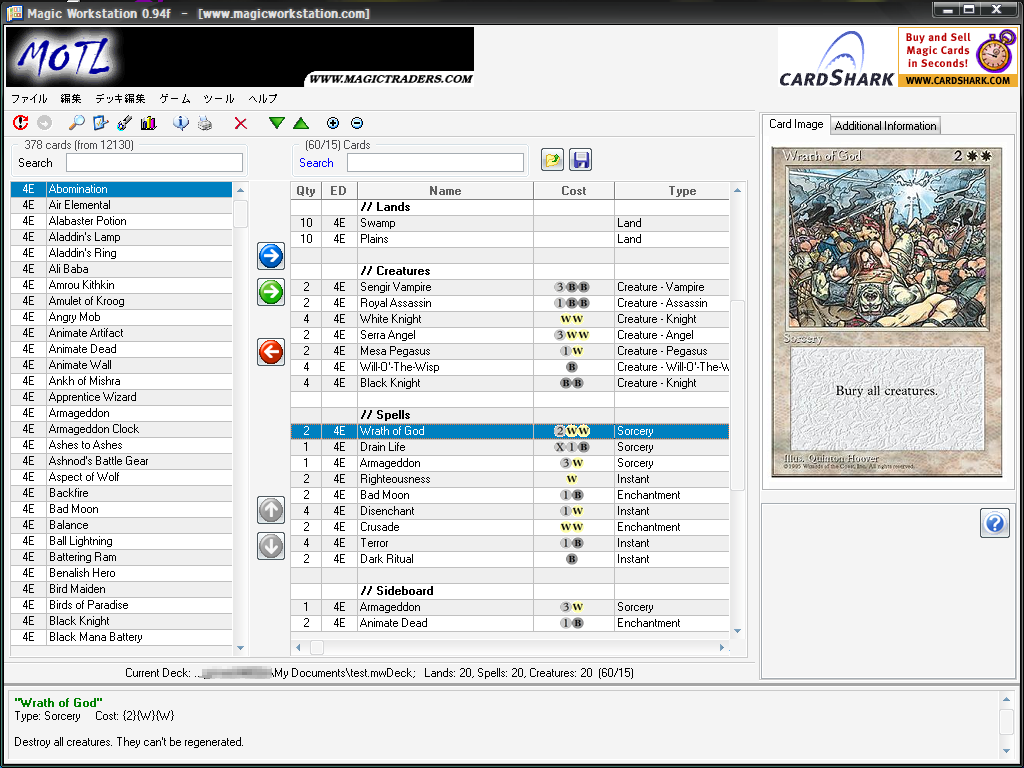Click the red X delete icon
The height and width of the screenshot is (768, 1024).
[240, 123]
